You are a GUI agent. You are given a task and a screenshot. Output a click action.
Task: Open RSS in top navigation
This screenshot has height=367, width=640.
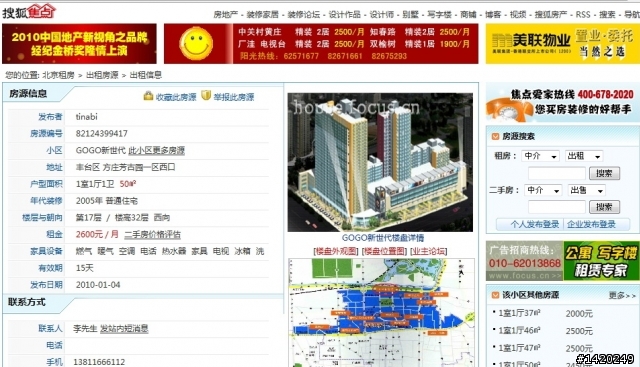click(x=583, y=15)
